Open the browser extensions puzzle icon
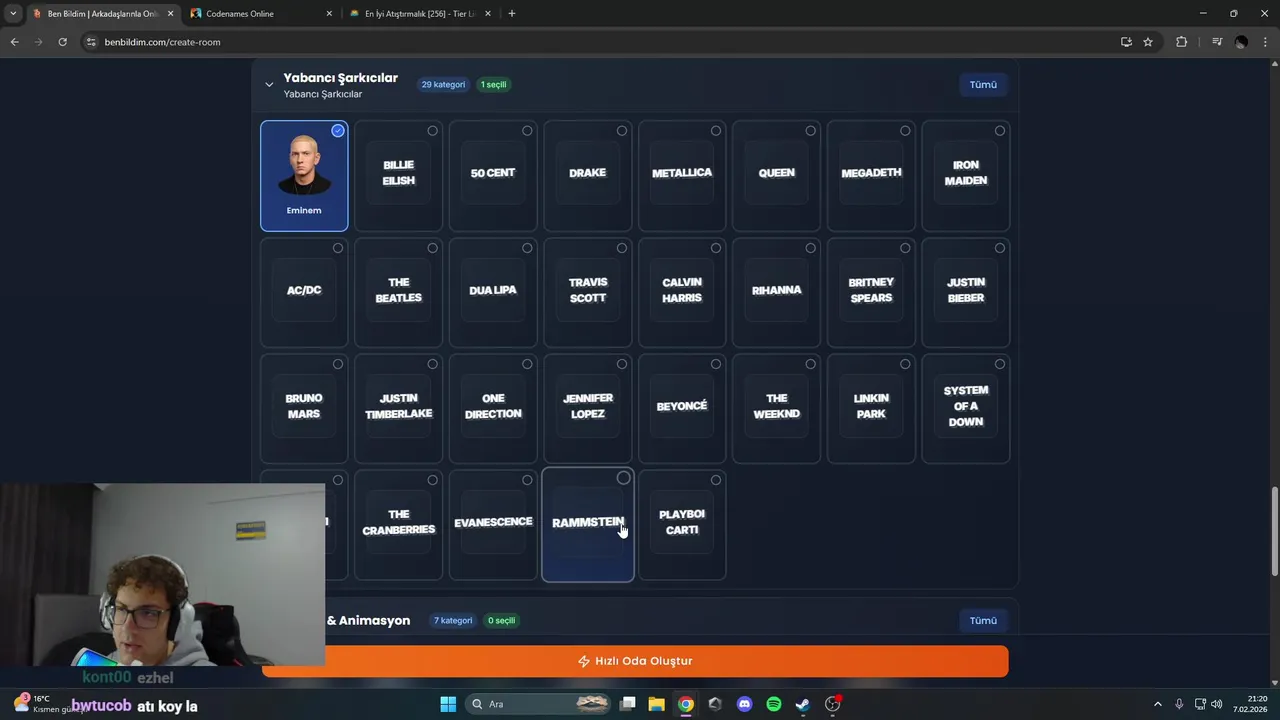 coord(1182,42)
